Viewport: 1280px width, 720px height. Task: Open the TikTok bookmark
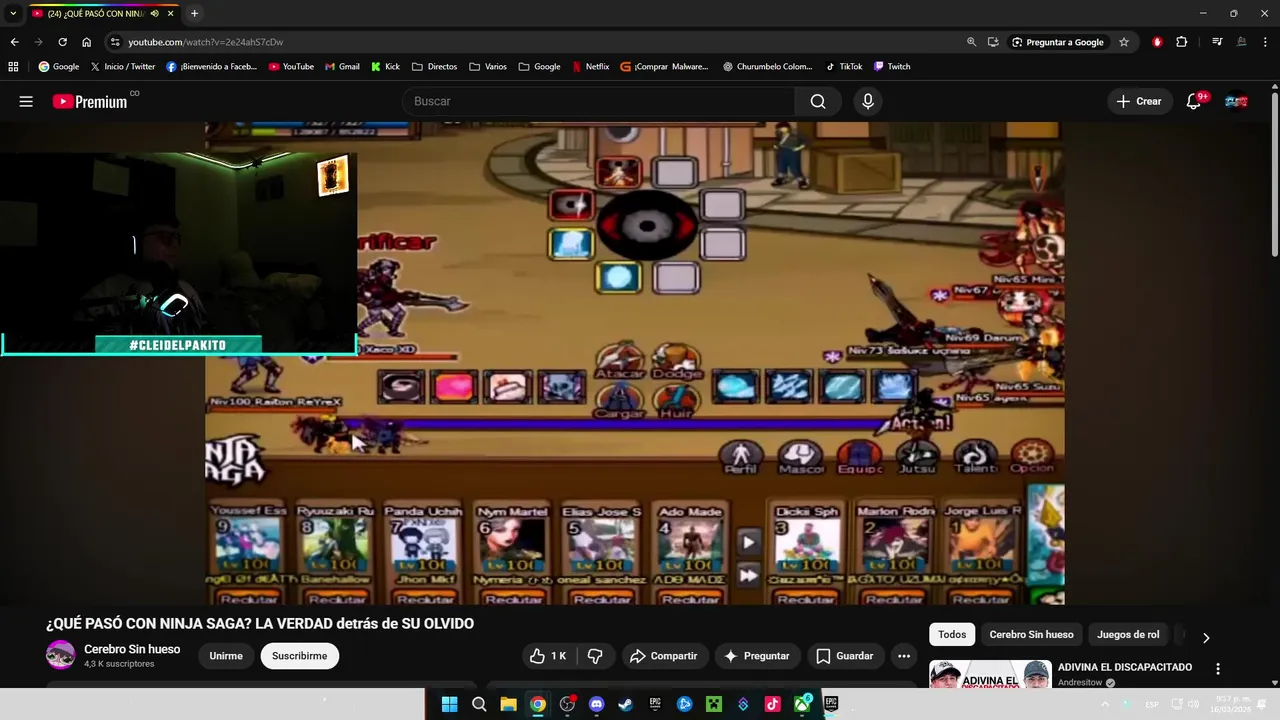pyautogui.click(x=844, y=67)
